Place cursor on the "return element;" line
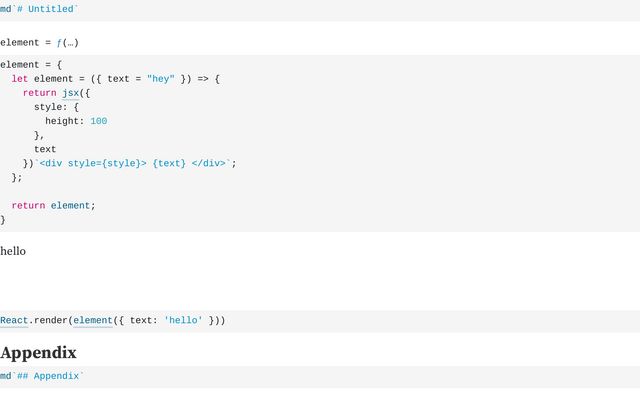The image size is (640, 400). (54, 205)
